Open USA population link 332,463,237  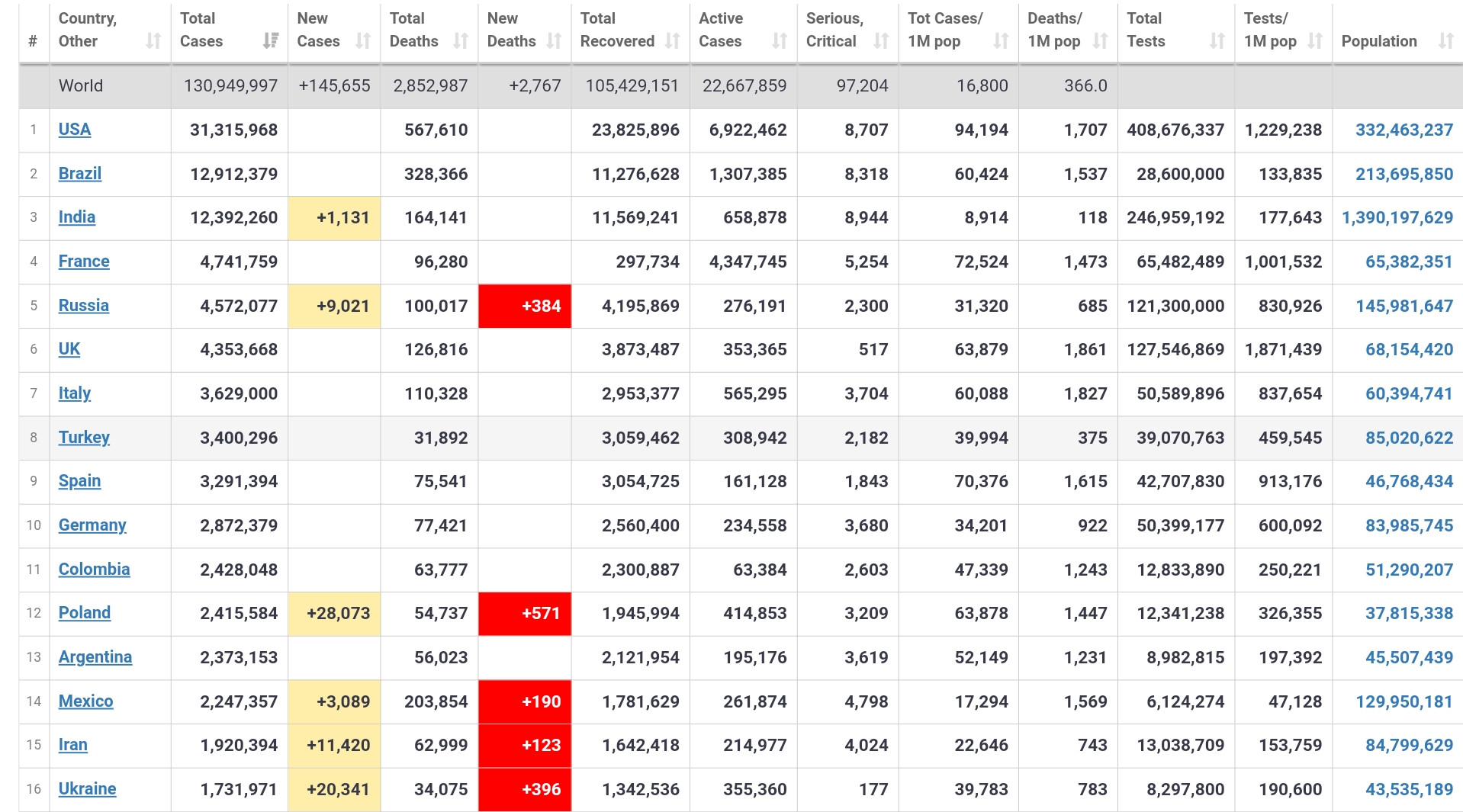(1404, 130)
